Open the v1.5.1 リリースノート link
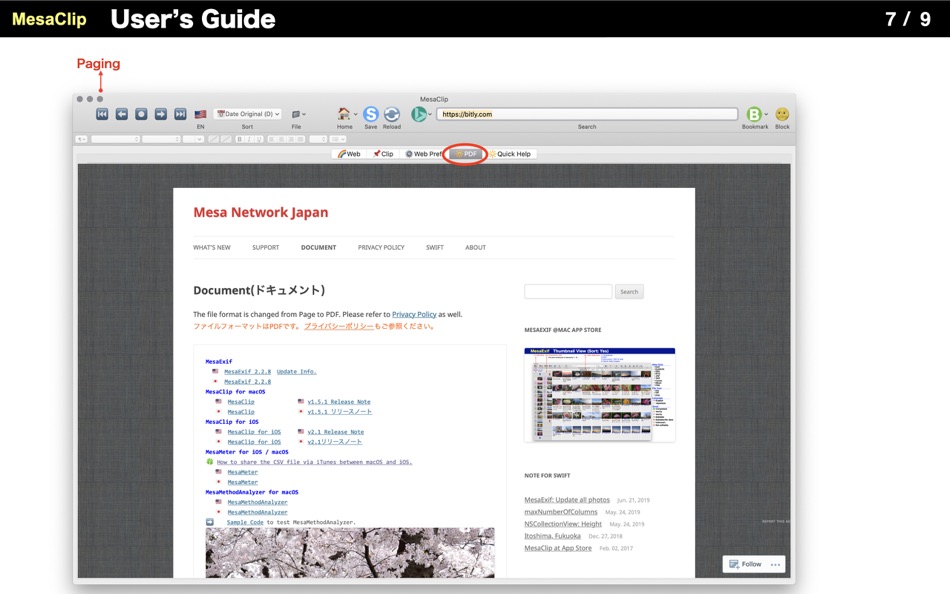 339,412
